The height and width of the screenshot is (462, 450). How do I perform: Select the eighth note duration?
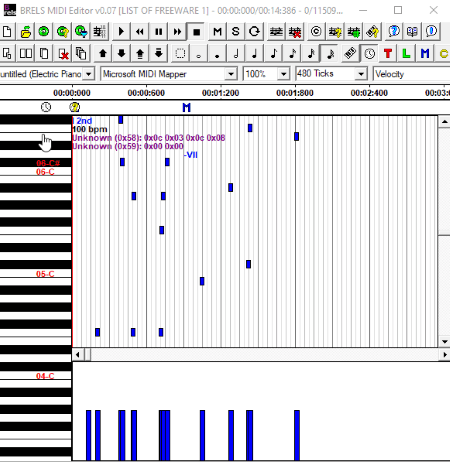273,53
